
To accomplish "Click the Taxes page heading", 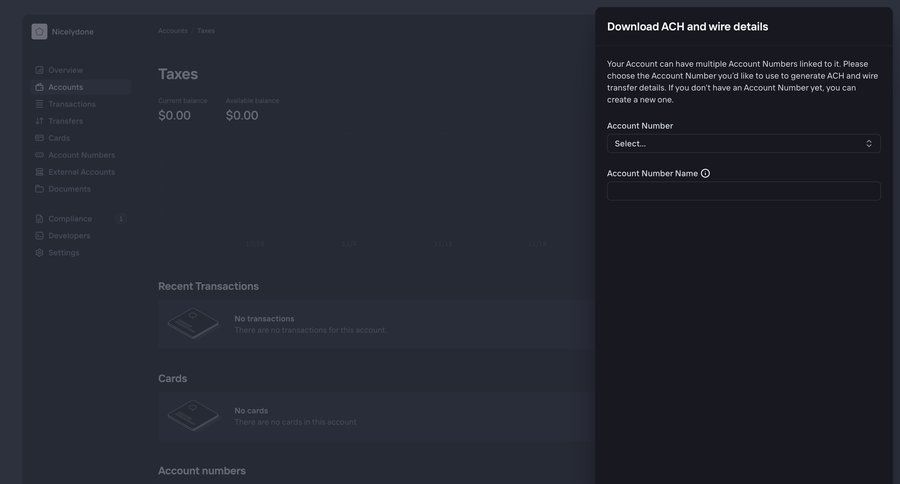I will 178,74.
